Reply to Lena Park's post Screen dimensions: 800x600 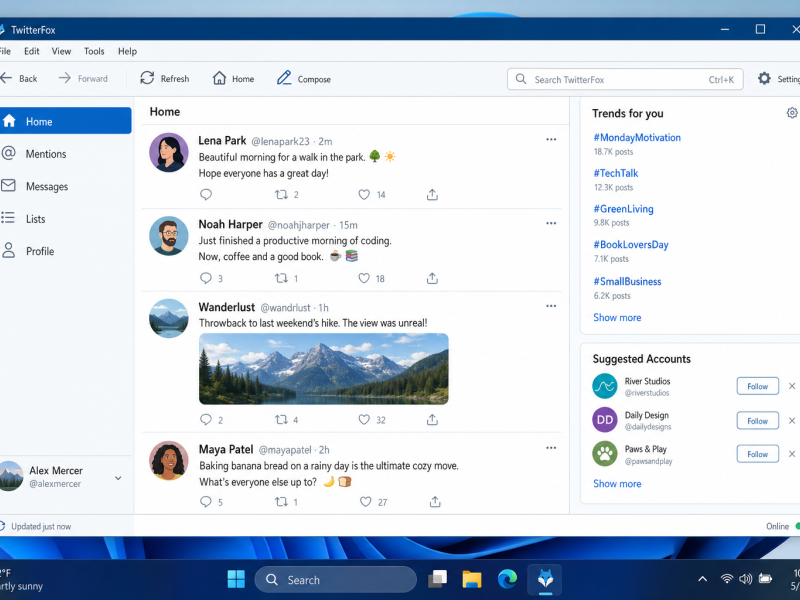pyautogui.click(x=206, y=194)
